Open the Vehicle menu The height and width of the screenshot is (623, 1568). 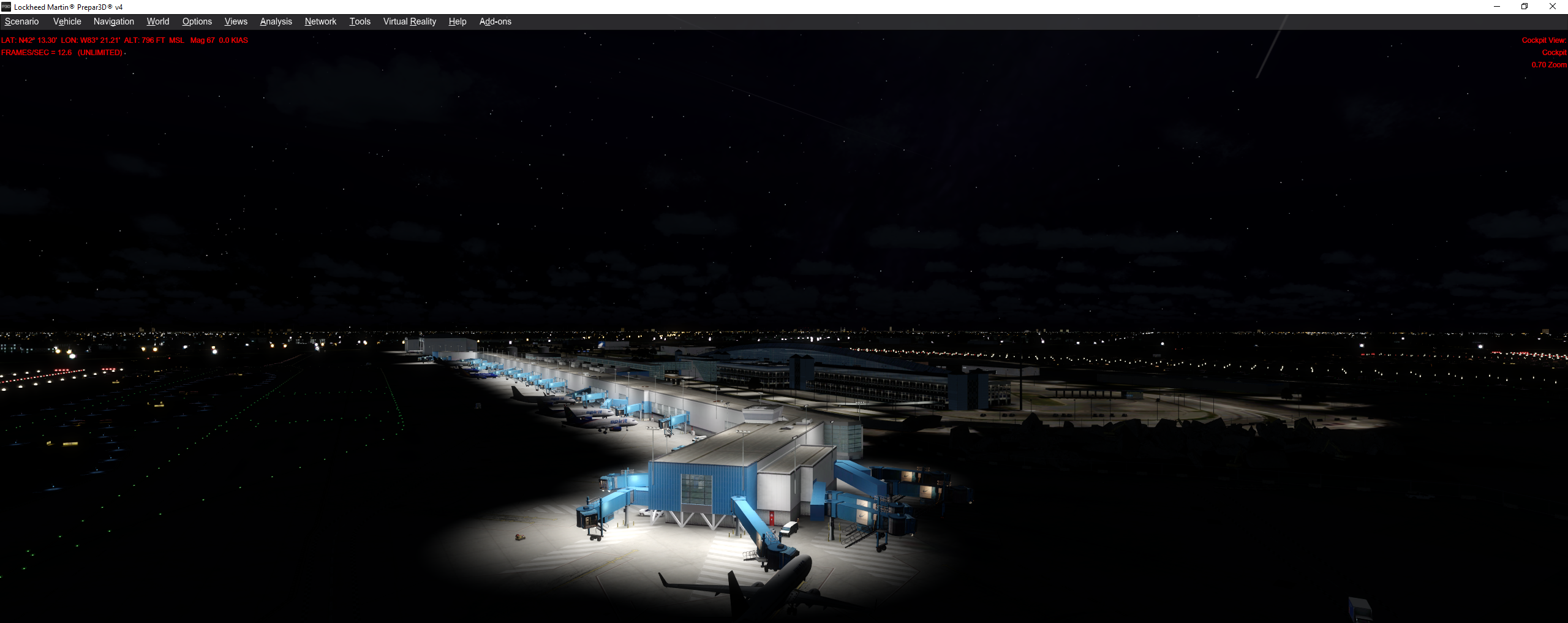67,21
